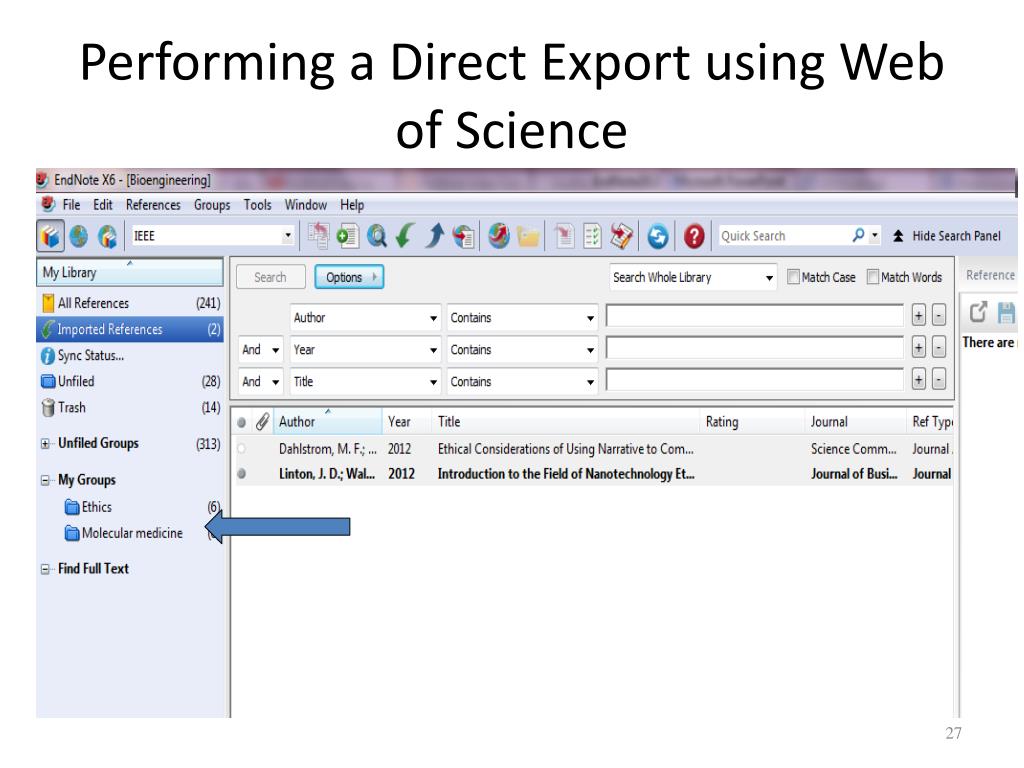
Task: Open the IEEE output style dropdown
Action: pyautogui.click(x=287, y=236)
